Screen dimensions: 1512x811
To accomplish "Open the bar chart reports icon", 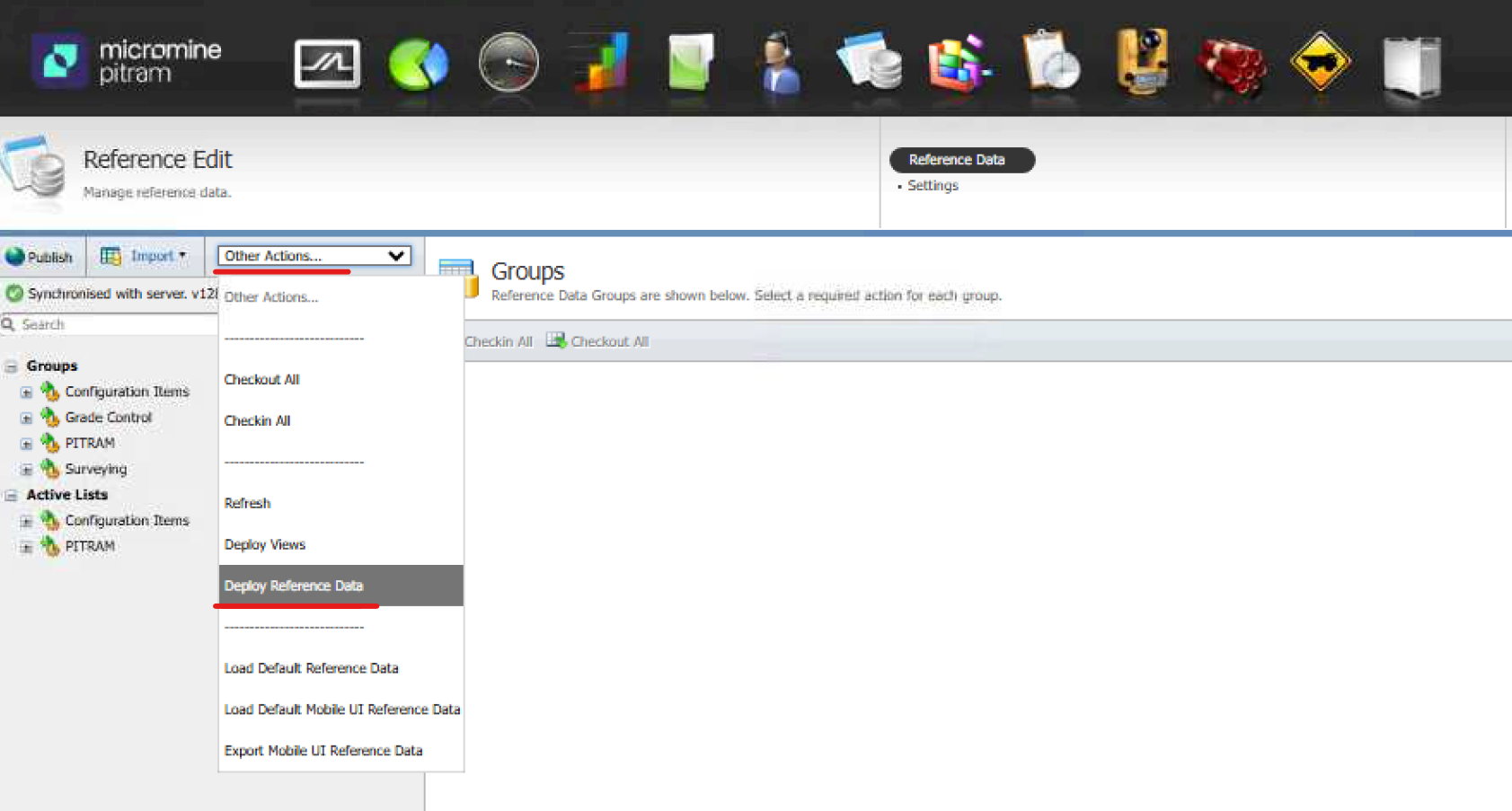I will click(600, 63).
